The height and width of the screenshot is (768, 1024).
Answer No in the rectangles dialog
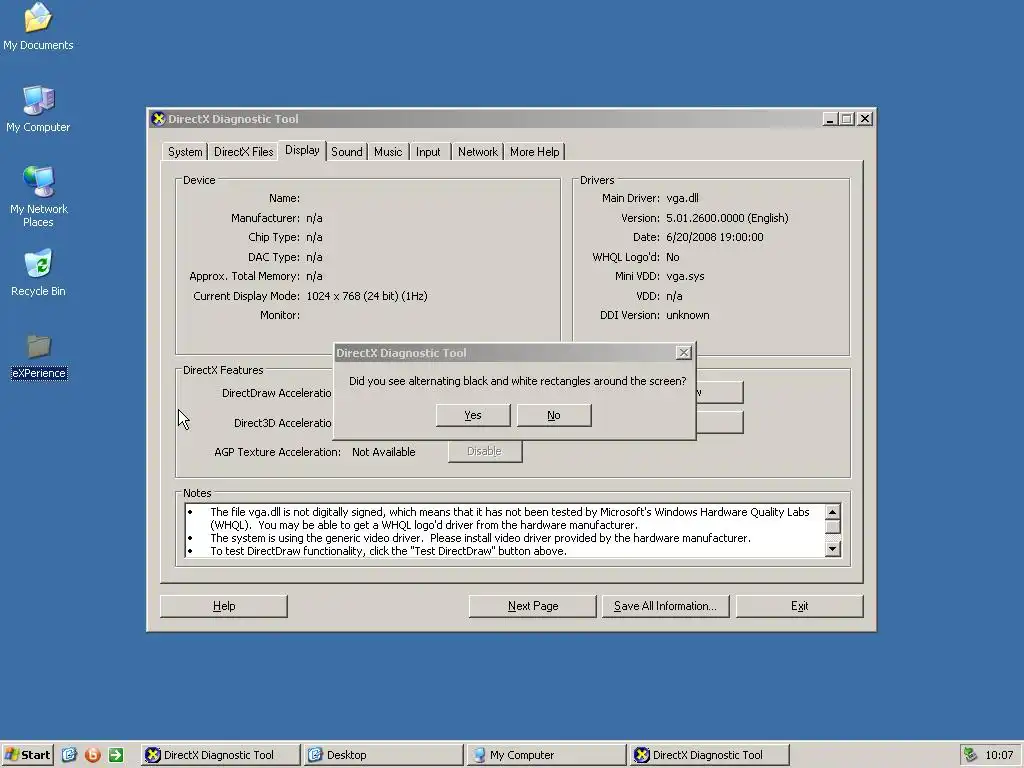(x=554, y=415)
